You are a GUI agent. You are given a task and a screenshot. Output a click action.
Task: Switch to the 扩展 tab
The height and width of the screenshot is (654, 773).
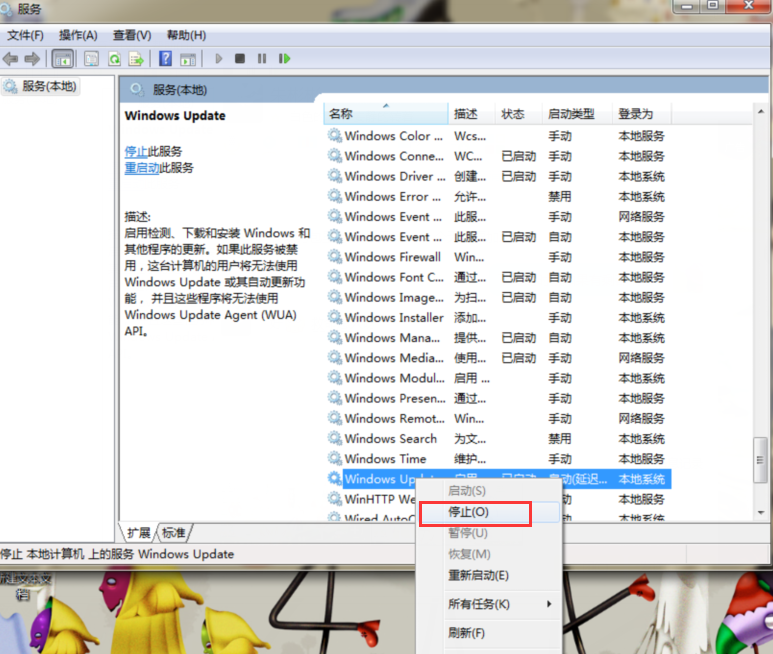pos(139,533)
